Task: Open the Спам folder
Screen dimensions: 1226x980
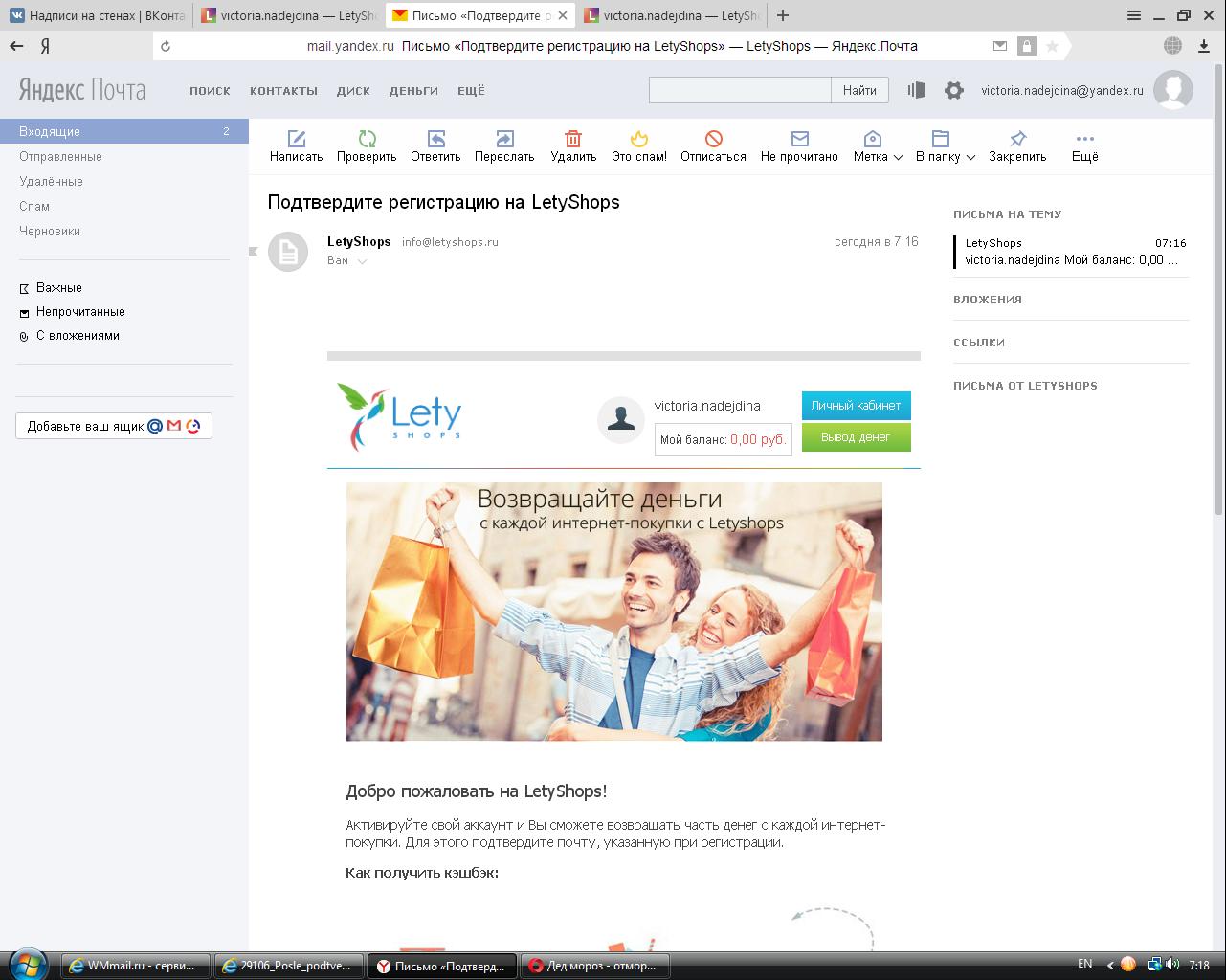Action: click(34, 206)
